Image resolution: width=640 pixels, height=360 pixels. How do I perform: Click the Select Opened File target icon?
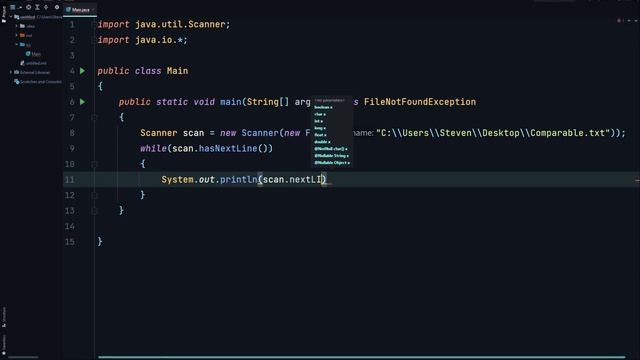pos(29,7)
